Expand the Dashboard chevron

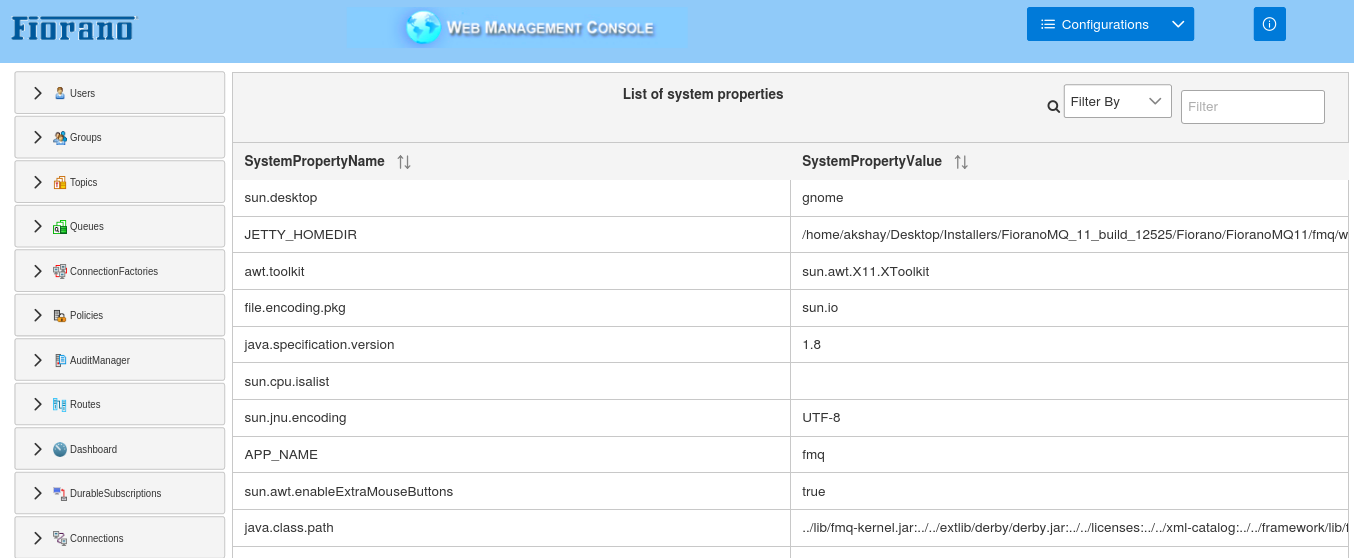(x=37, y=449)
